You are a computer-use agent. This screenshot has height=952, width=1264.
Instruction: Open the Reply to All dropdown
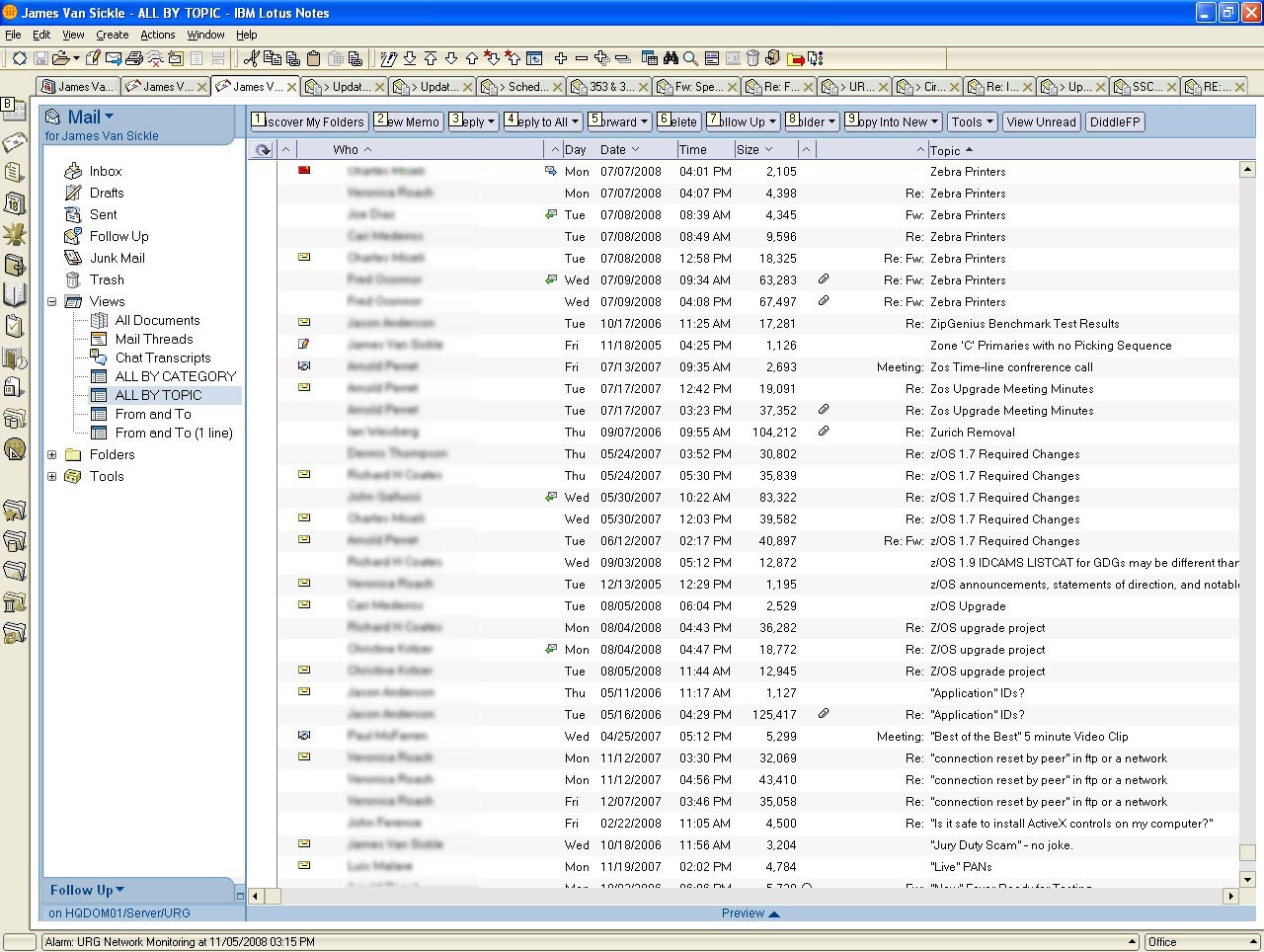(543, 121)
